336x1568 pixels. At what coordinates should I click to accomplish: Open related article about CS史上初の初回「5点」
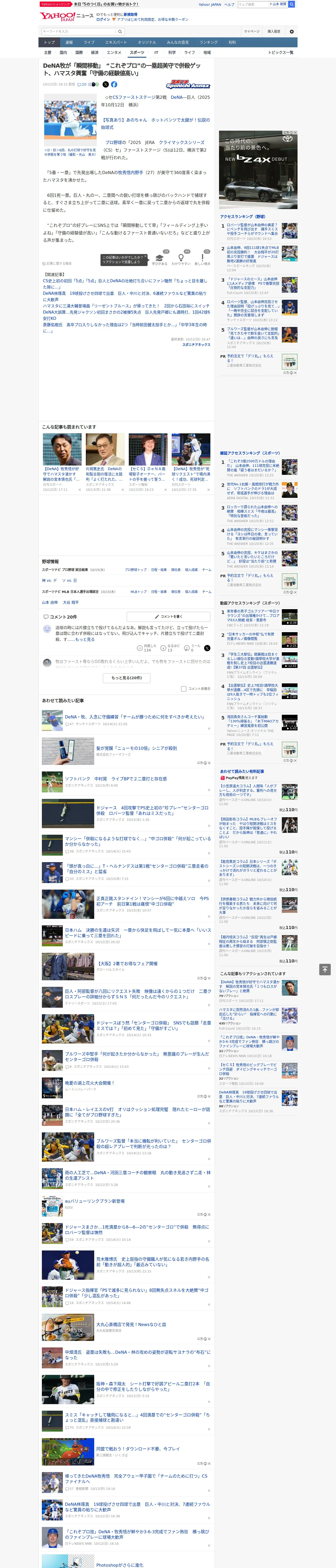tap(125, 284)
